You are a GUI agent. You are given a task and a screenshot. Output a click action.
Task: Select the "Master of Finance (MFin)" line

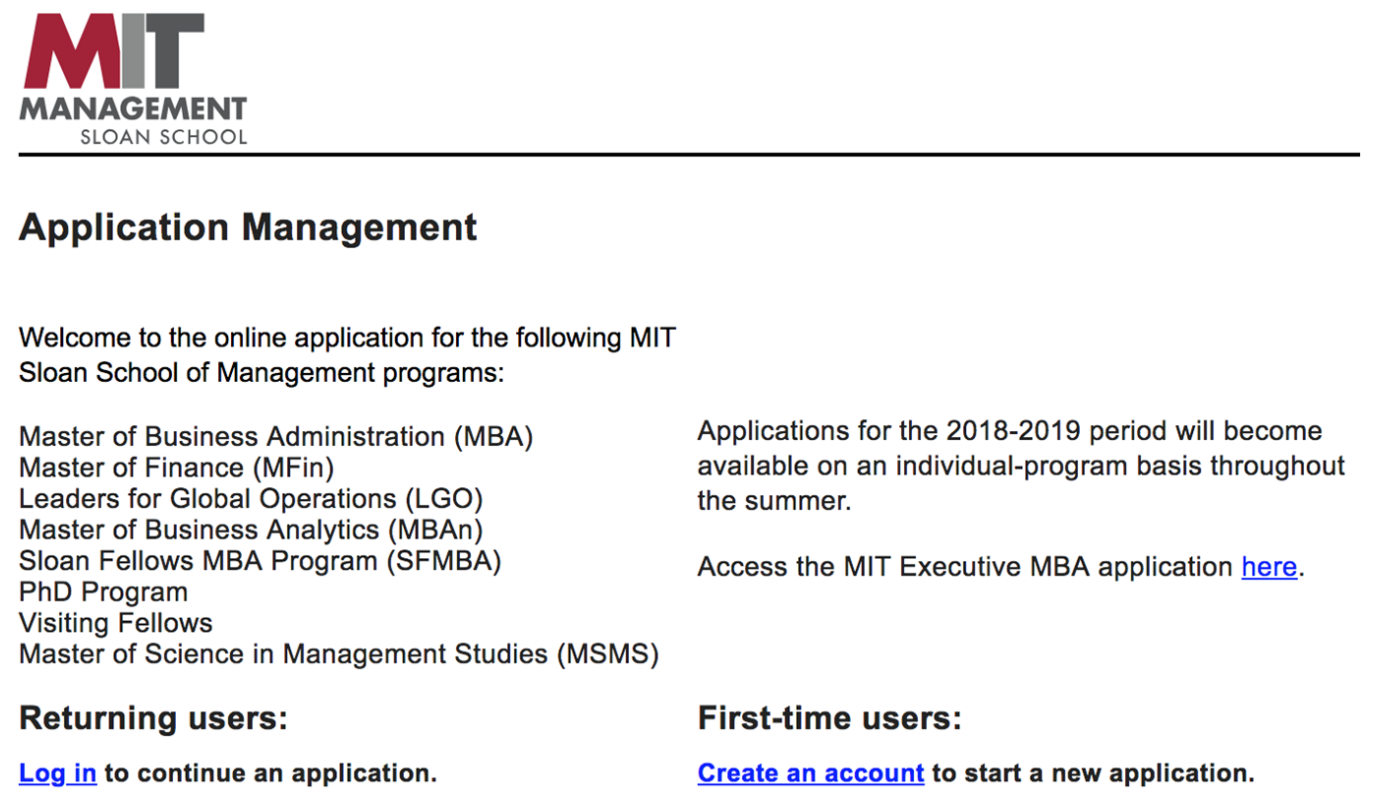(176, 468)
